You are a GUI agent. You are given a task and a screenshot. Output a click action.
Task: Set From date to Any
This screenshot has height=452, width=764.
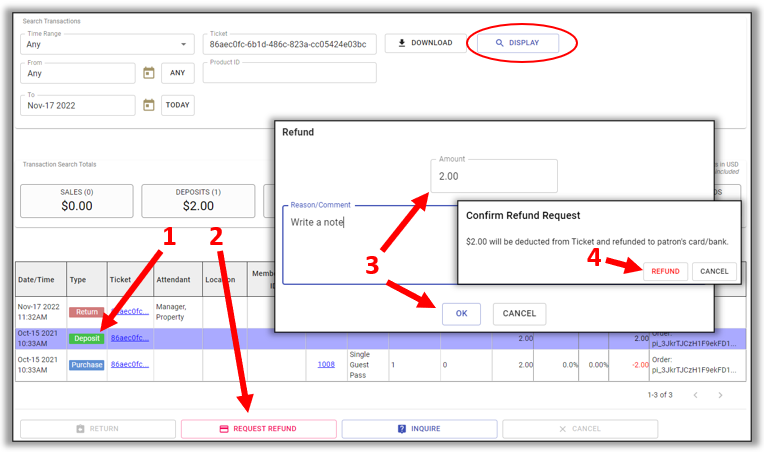coord(177,73)
